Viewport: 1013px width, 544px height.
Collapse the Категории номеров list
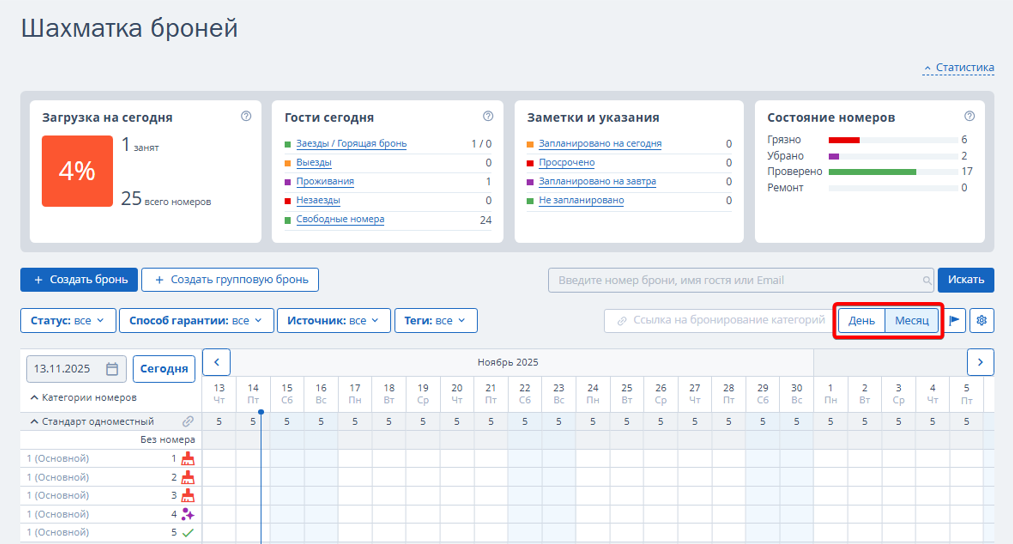coord(34,398)
